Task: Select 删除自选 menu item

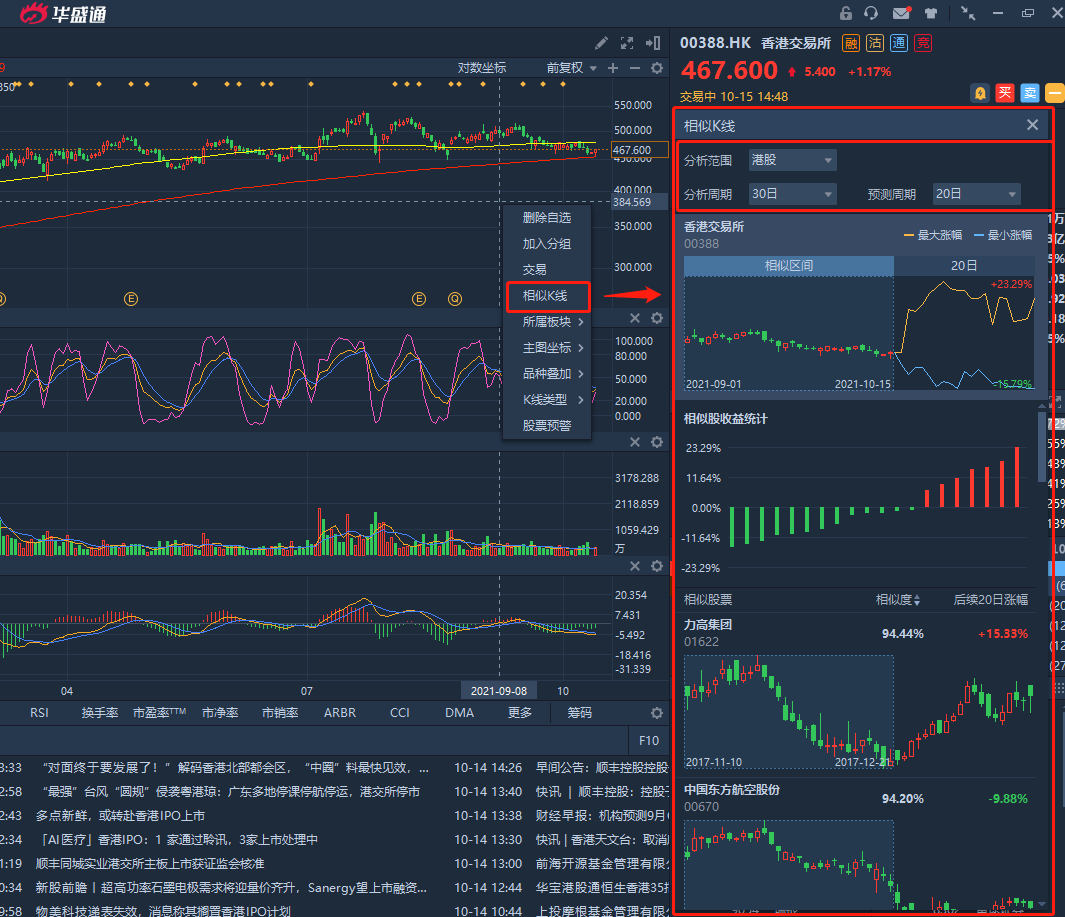Action: (x=547, y=217)
